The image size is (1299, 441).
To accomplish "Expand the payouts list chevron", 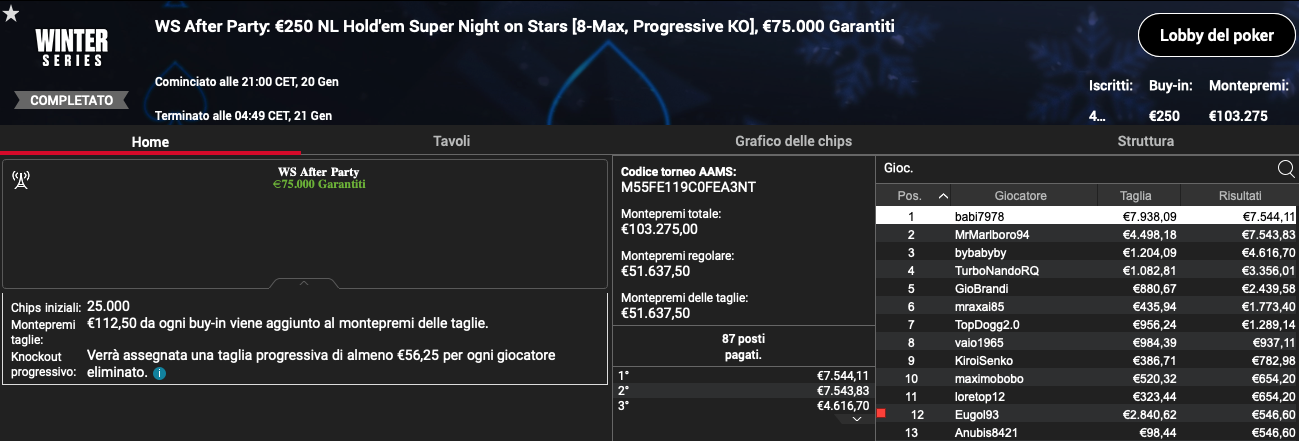I will click(857, 420).
